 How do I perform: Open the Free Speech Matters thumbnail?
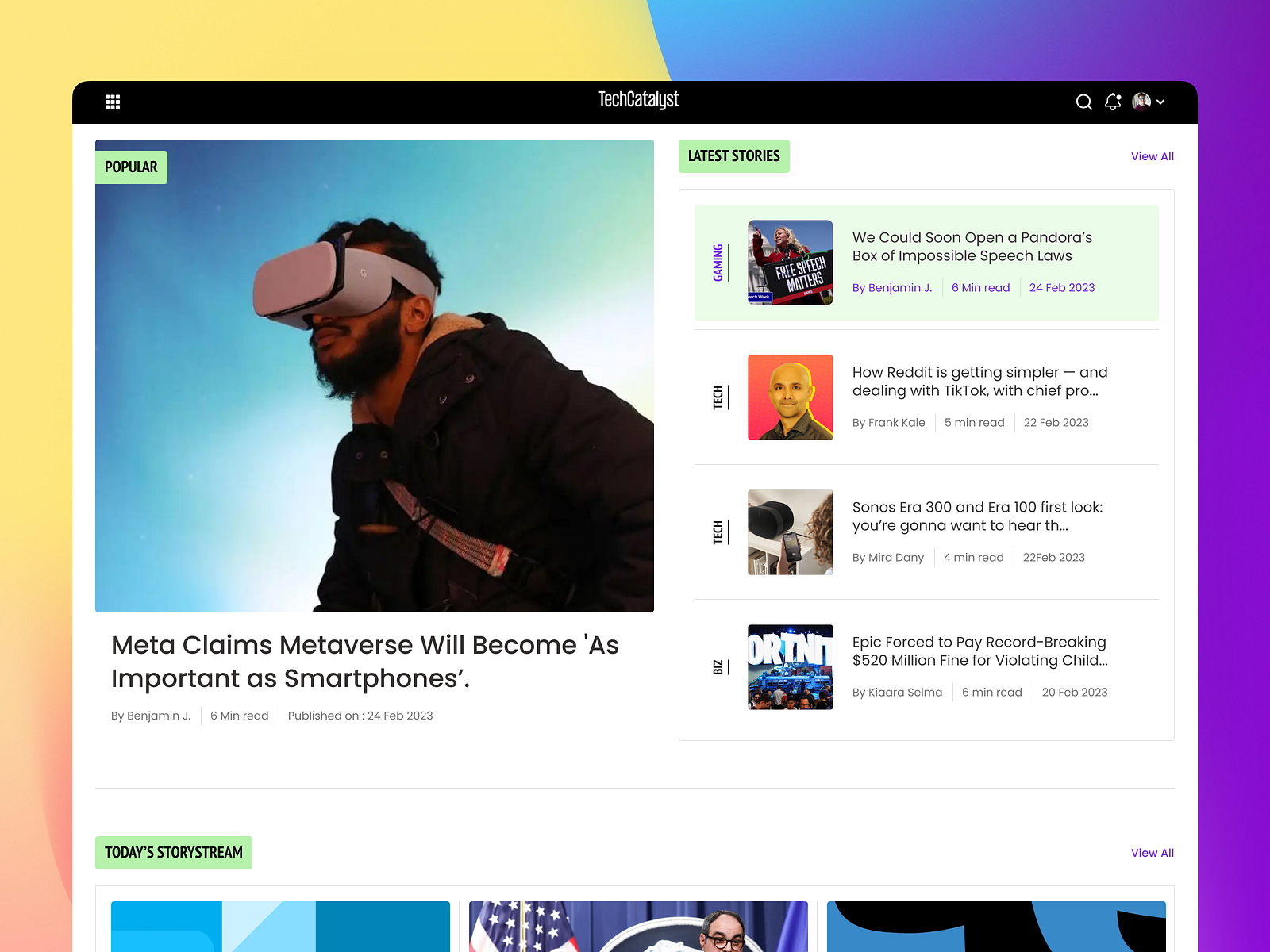[x=791, y=263]
